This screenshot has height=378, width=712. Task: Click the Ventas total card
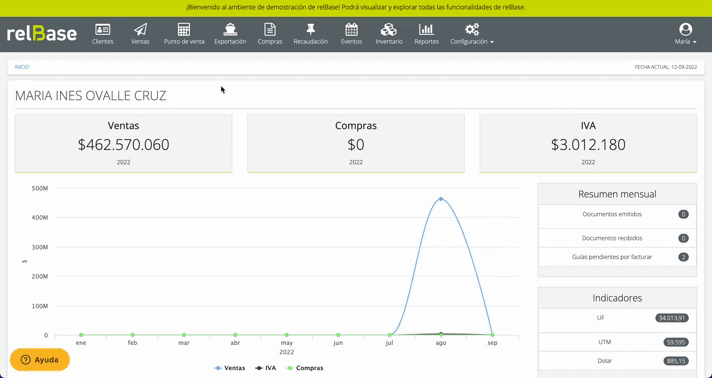pos(124,143)
